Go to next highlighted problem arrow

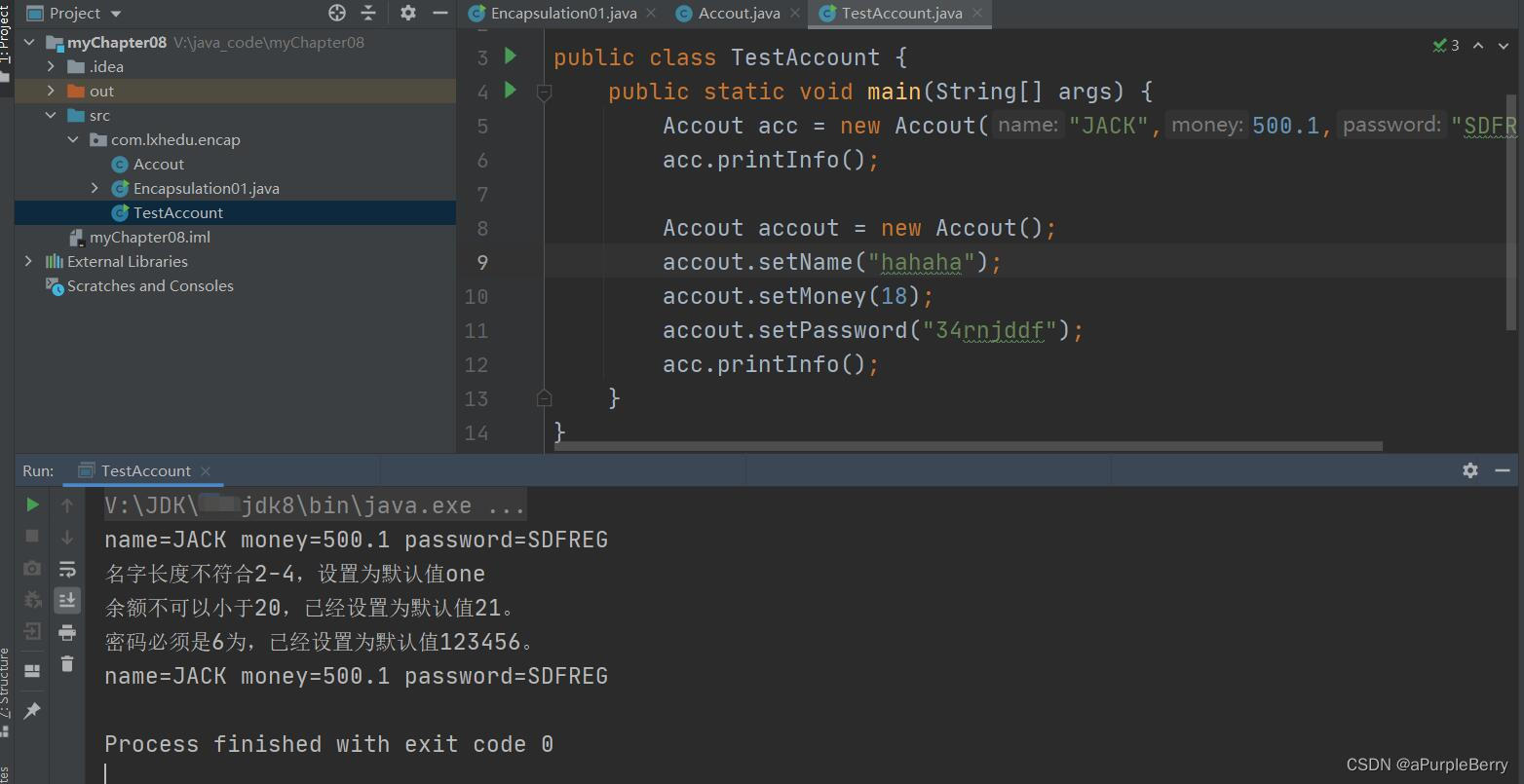tap(1505, 45)
